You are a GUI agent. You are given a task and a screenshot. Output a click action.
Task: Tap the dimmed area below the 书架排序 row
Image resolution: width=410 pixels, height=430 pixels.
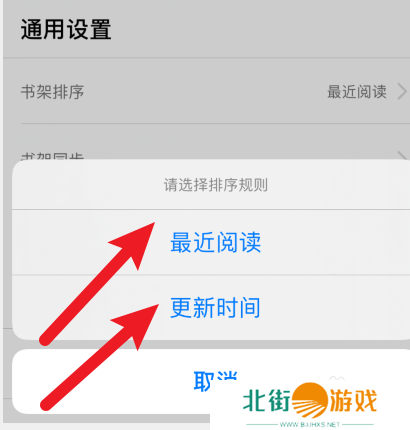[x=207, y=140]
